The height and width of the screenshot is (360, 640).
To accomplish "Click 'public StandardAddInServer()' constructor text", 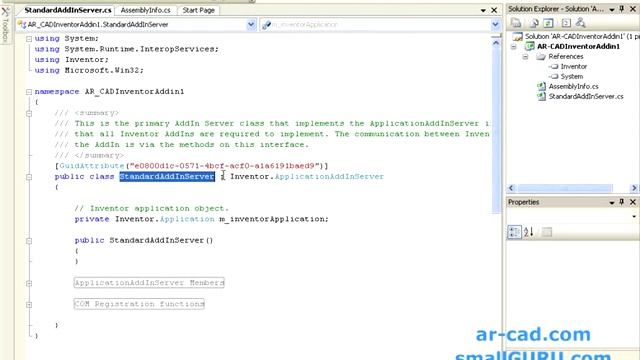I will pyautogui.click(x=144, y=240).
